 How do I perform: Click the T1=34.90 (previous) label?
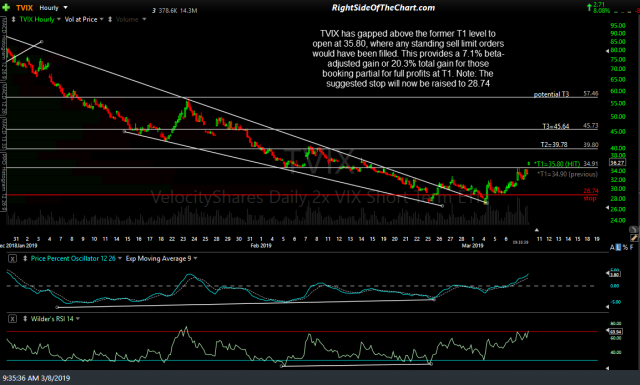coord(567,174)
